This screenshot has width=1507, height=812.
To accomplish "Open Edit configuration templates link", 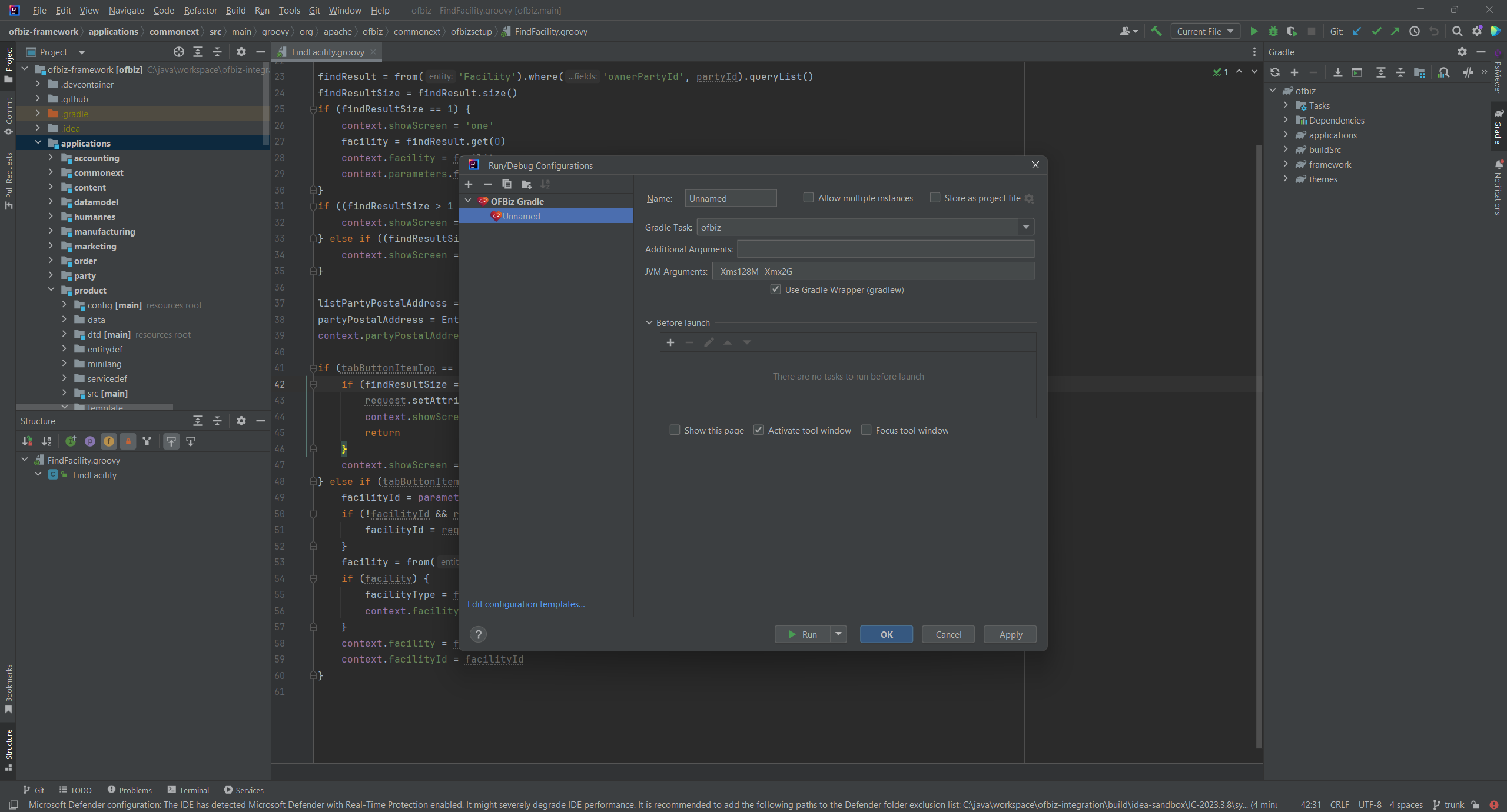I will tap(526, 604).
